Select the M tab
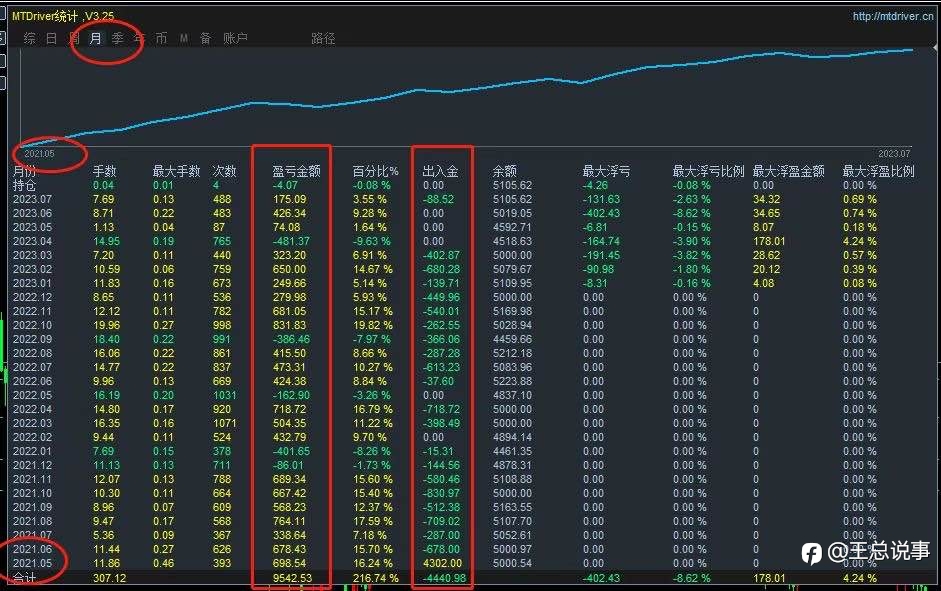Image resolution: width=941 pixels, height=591 pixels. [x=184, y=38]
